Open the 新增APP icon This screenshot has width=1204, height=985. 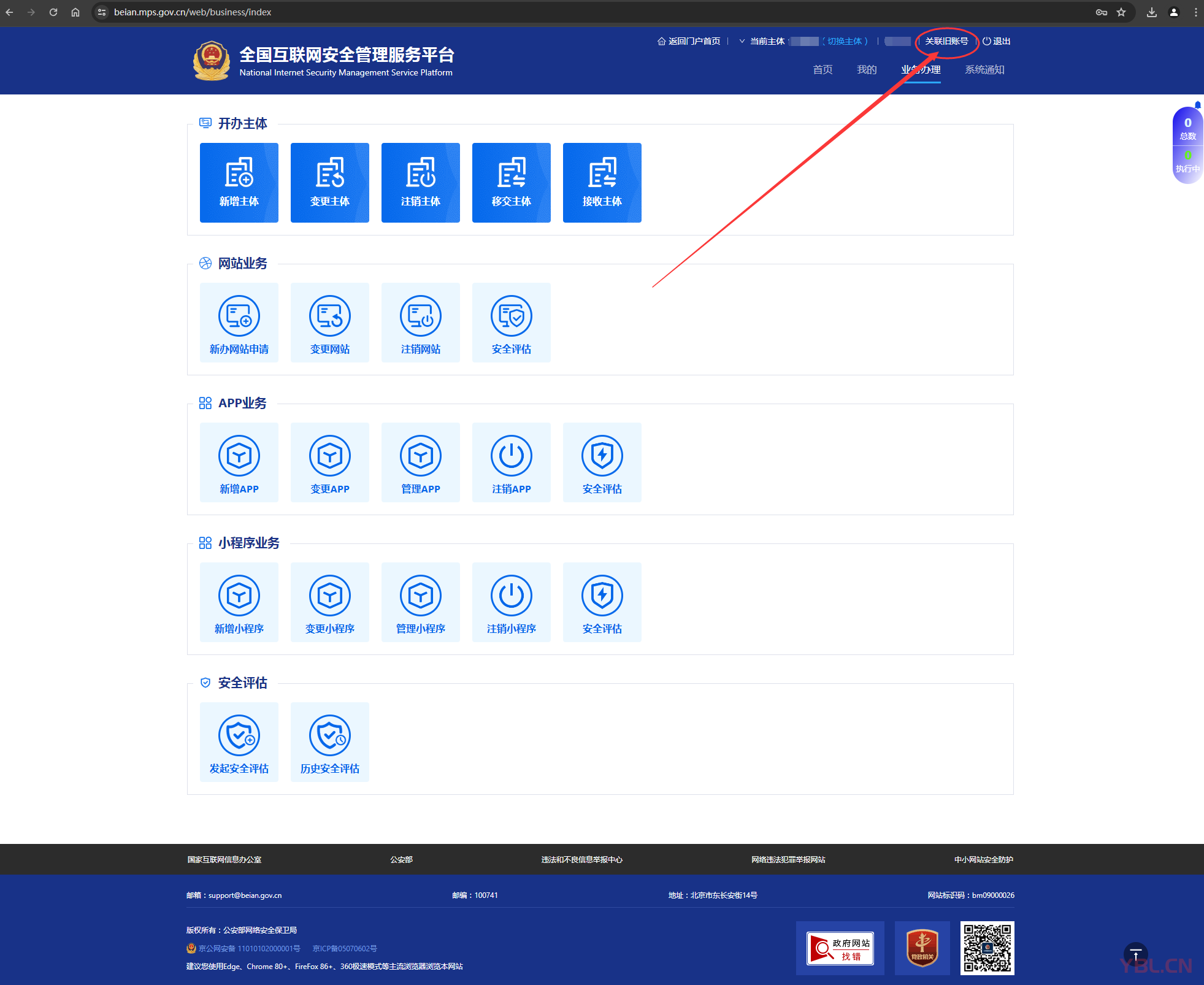239,456
